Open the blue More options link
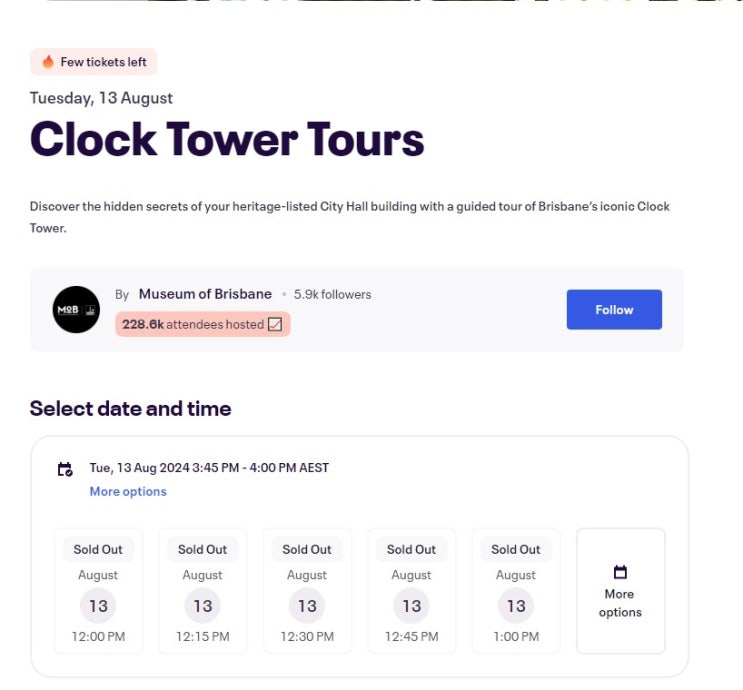 pyautogui.click(x=128, y=492)
